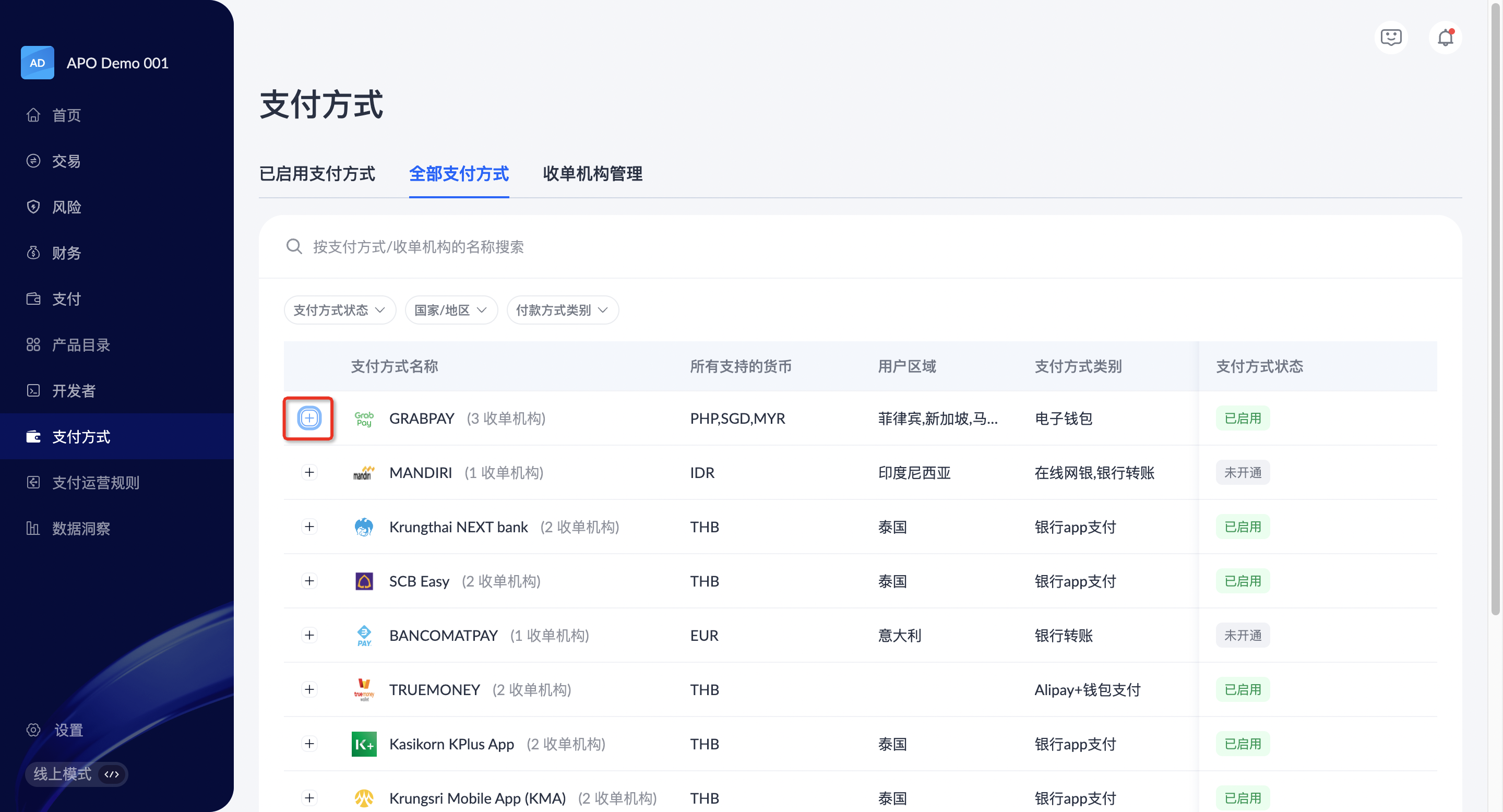Click the APO Demo 001 account avatar
This screenshot has height=812, width=1503.
point(38,63)
